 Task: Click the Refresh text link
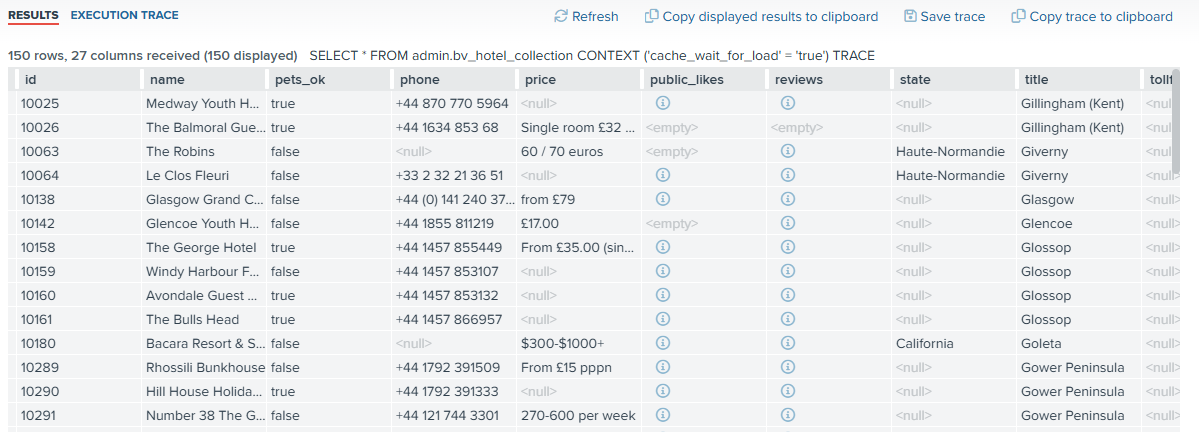[x=595, y=17]
